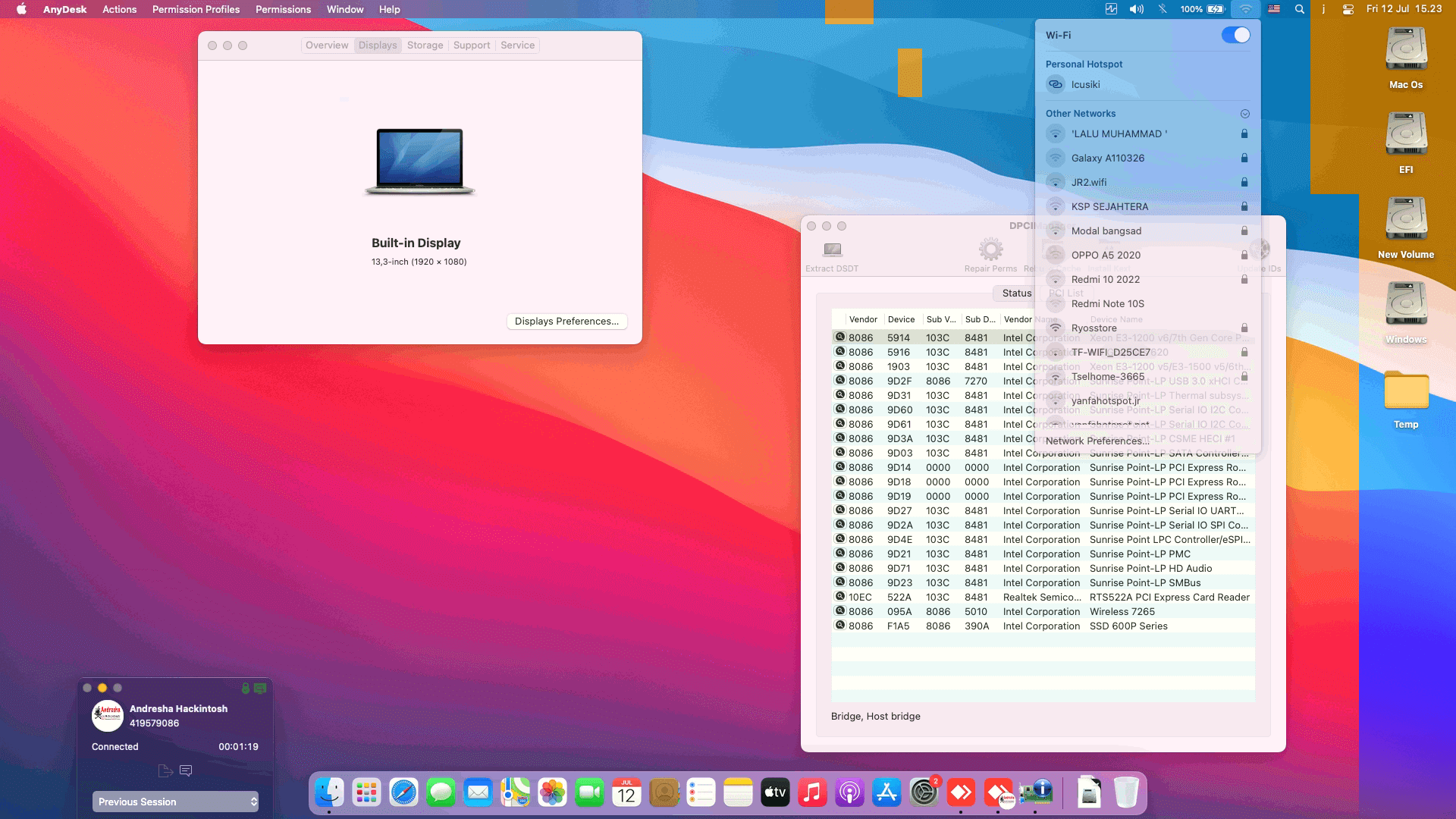
Task: Join the KSP SEJAHTERA network
Action: [x=1147, y=206]
